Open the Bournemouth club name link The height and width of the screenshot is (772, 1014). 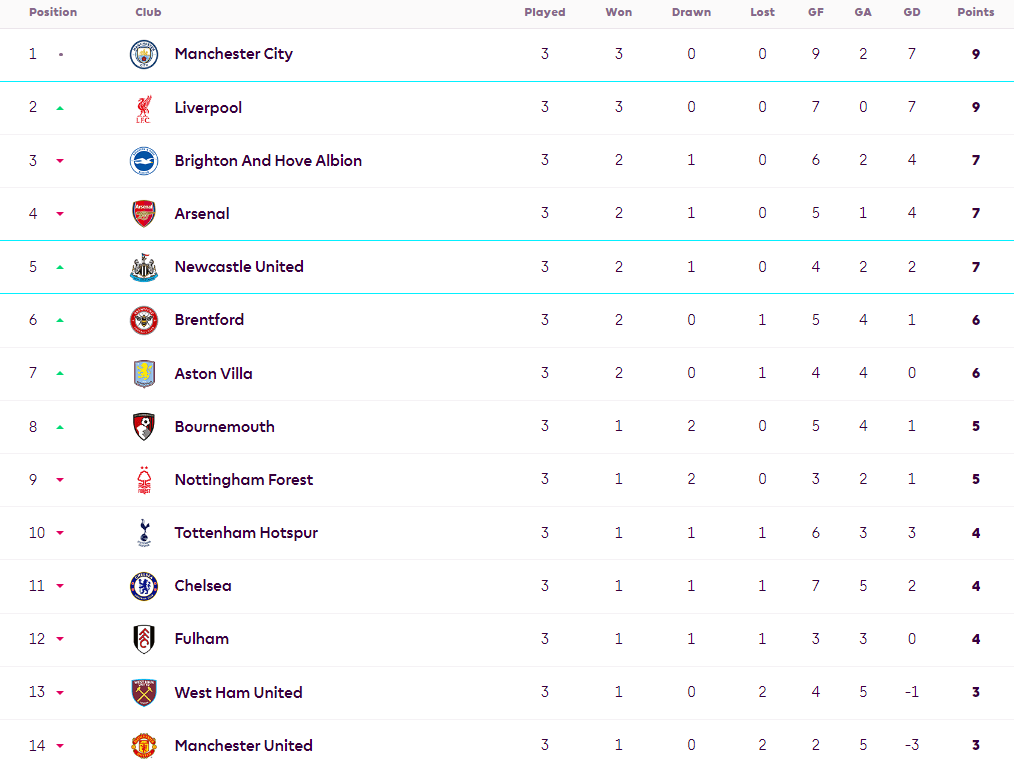click(224, 427)
